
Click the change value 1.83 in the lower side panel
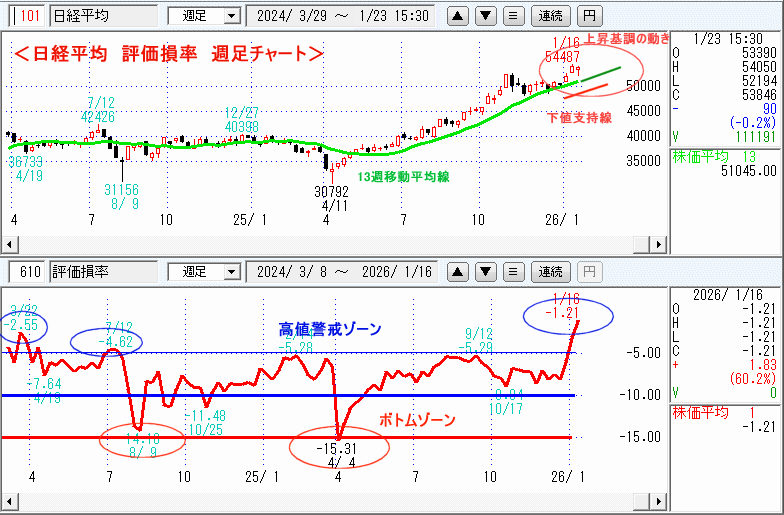point(763,364)
